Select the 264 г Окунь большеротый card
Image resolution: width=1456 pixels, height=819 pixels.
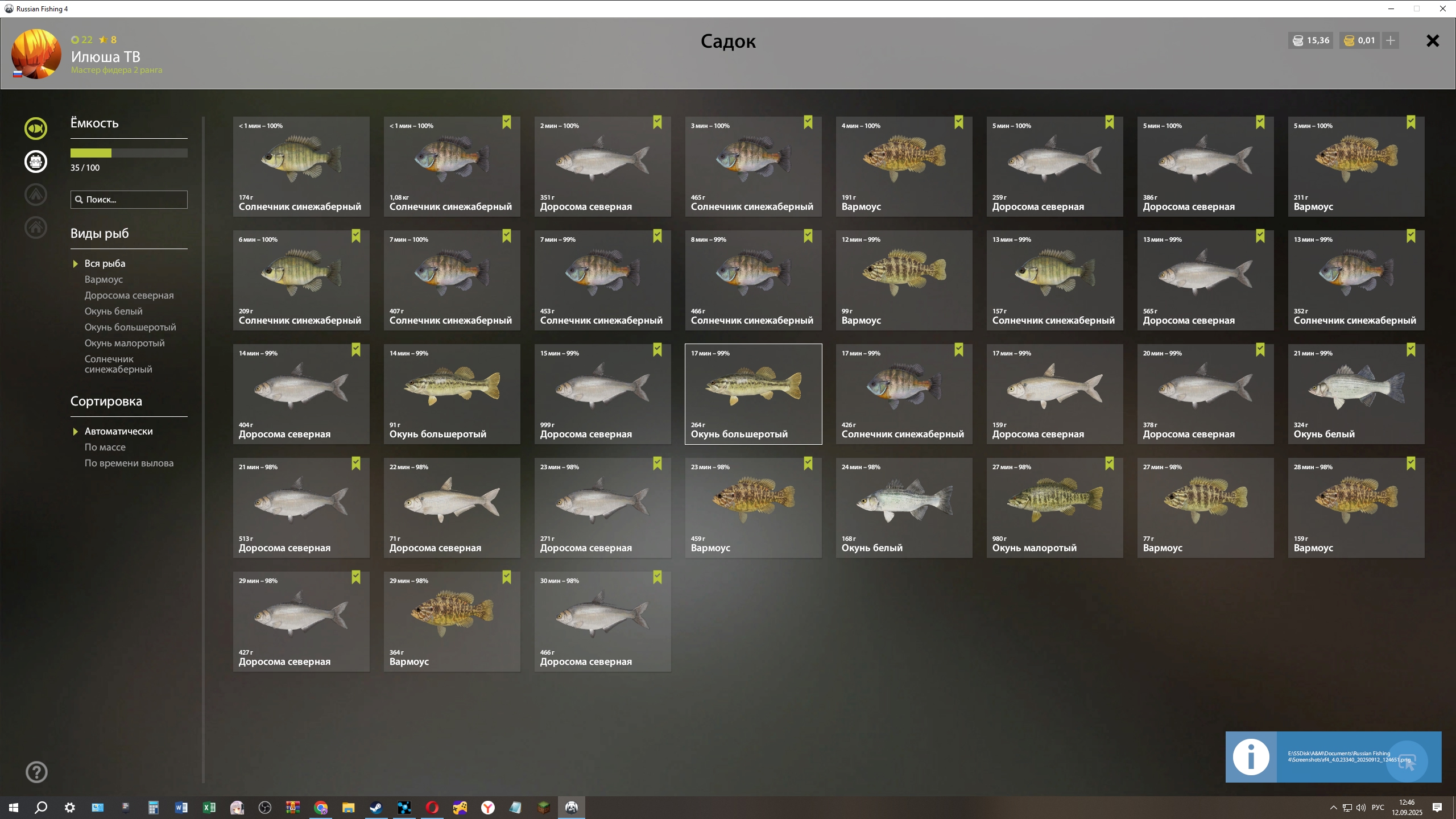coord(754,394)
